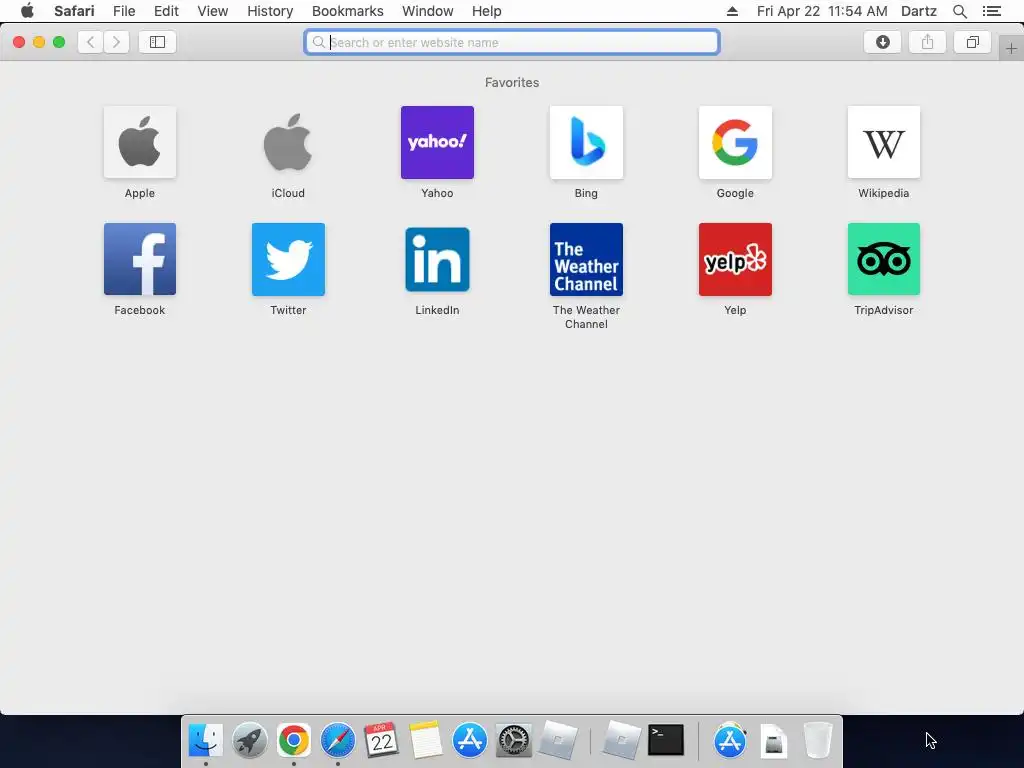Open System Preferences gear in the Dock

pyautogui.click(x=514, y=741)
